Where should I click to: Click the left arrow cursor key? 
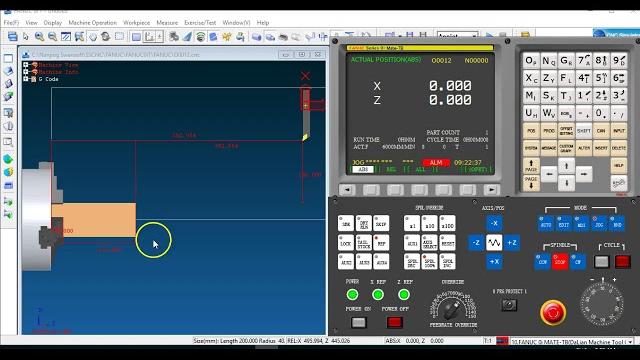click(x=549, y=174)
